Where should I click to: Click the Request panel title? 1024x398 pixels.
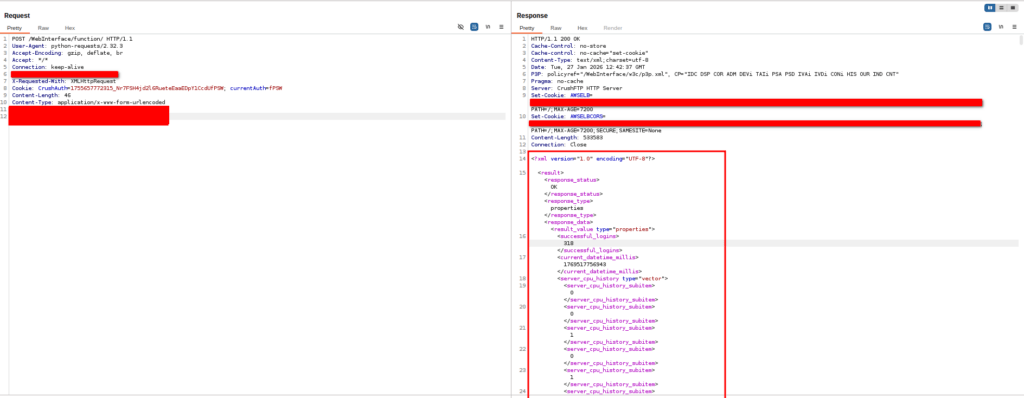(17, 15)
